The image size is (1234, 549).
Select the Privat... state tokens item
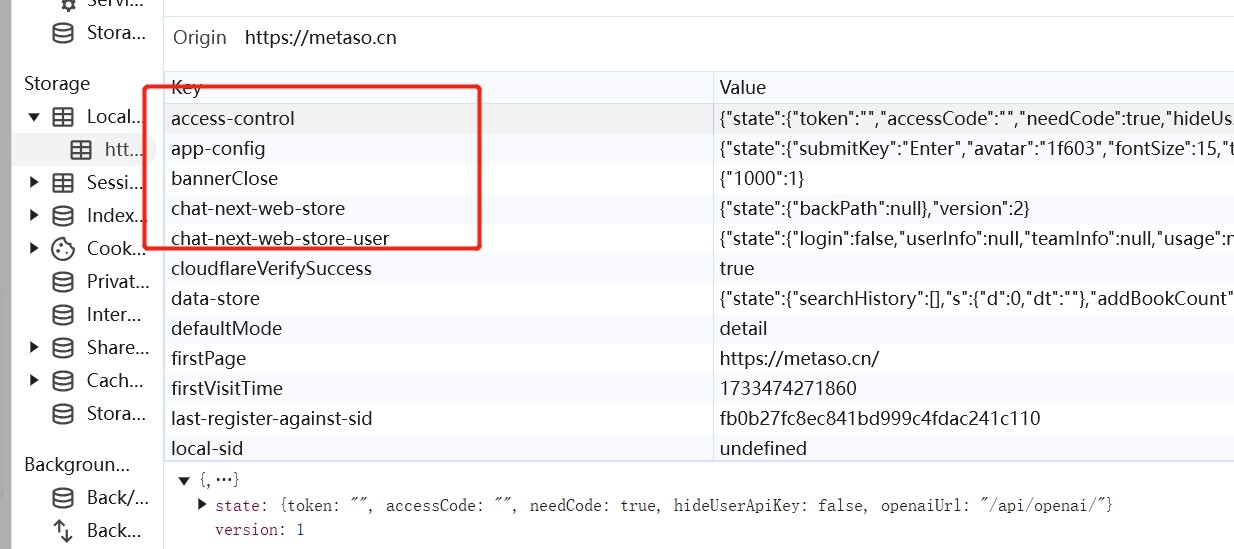pos(117,282)
